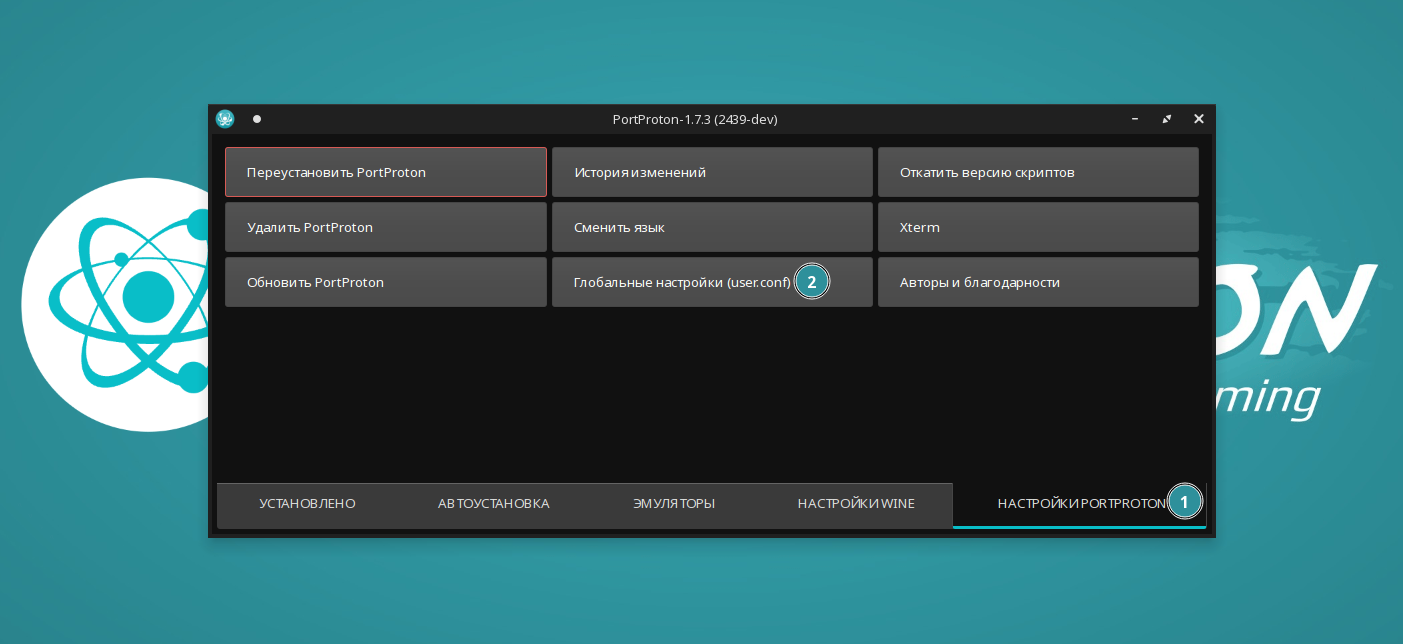Image resolution: width=1403 pixels, height=644 pixels.
Task: Close the PortProton window
Action: coord(1198,119)
